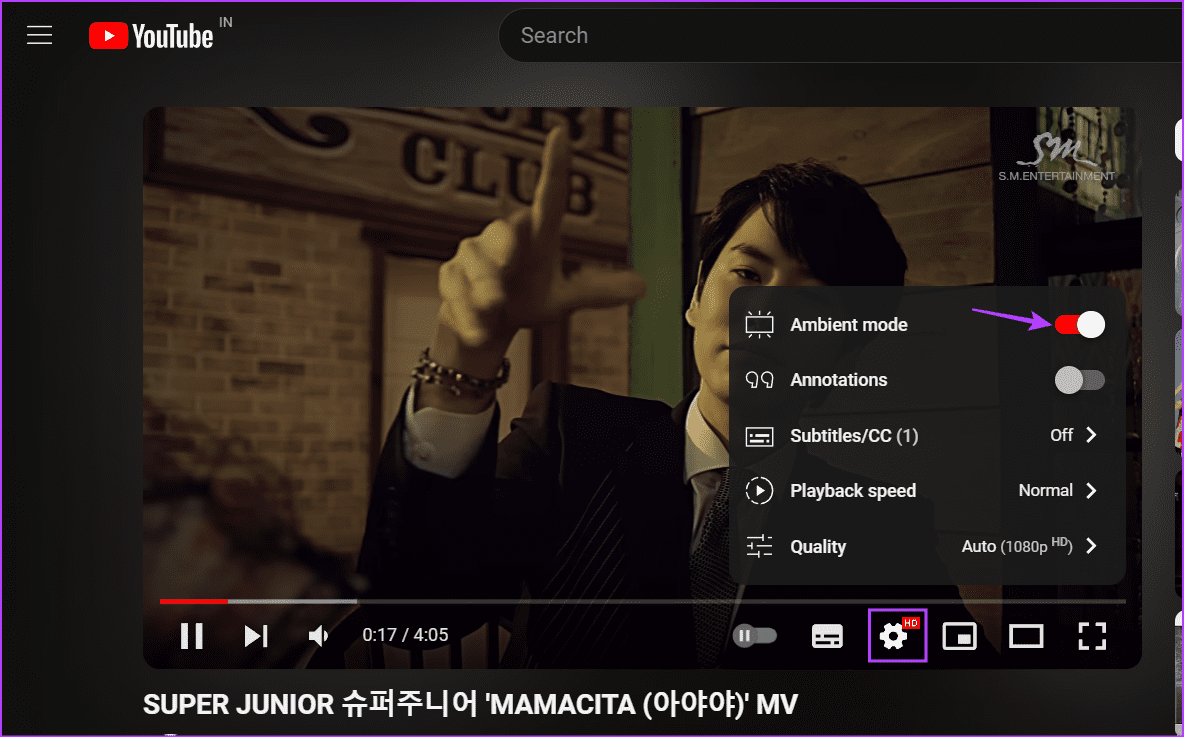Screen dimensions: 1184x737
Task: Open the miniplayer
Action: [960, 636]
